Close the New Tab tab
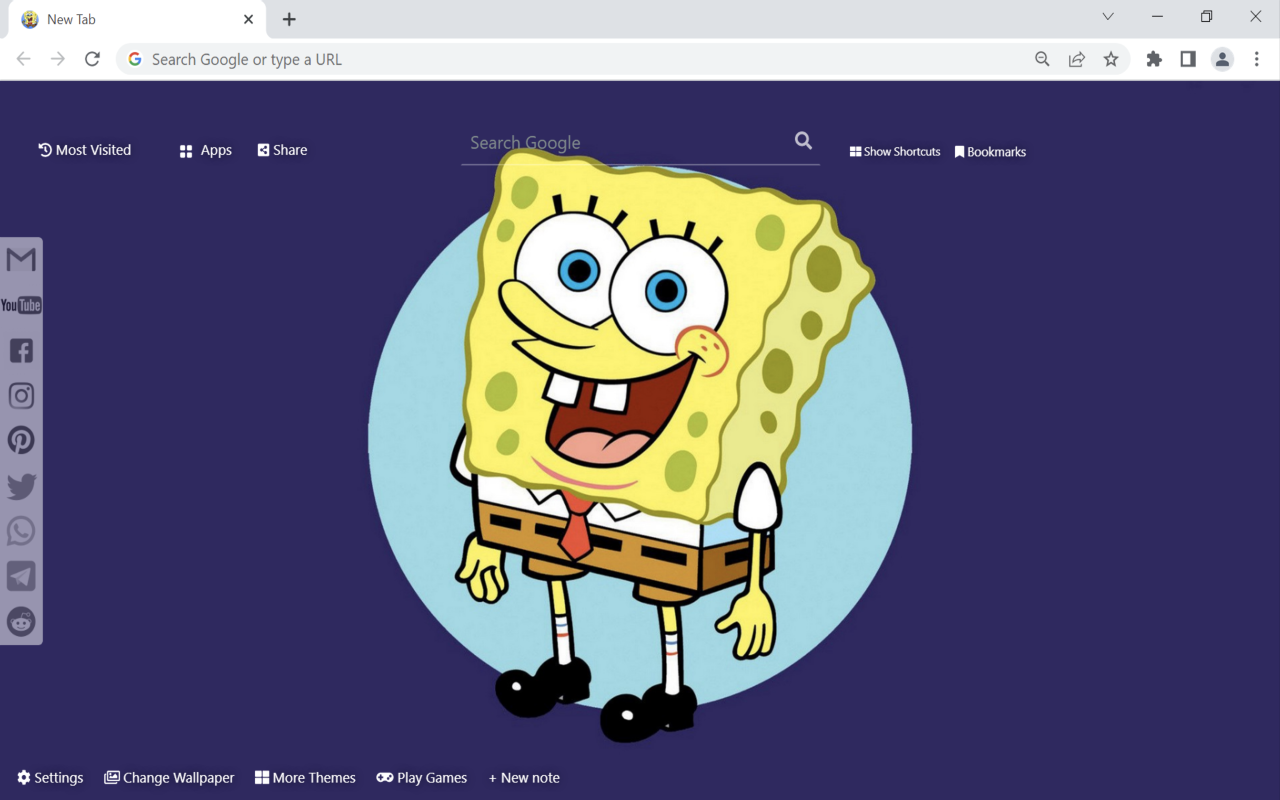 point(248,19)
